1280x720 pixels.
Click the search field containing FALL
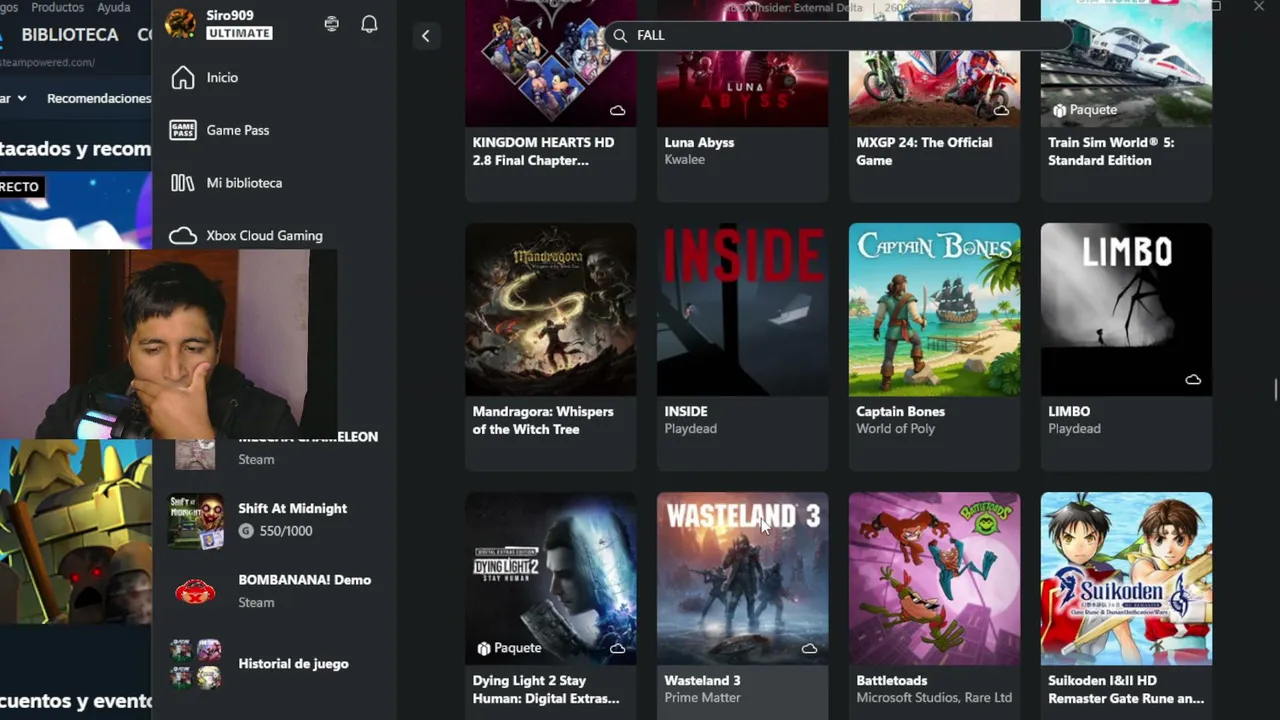(x=838, y=35)
